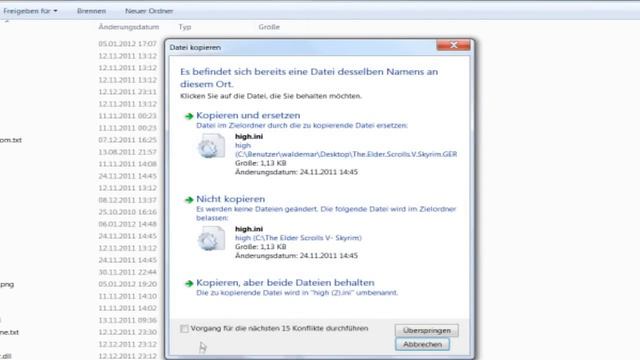Select the row dated 06.01.2012 14:48
Viewport: 640px width, 360px height.
click(127, 224)
